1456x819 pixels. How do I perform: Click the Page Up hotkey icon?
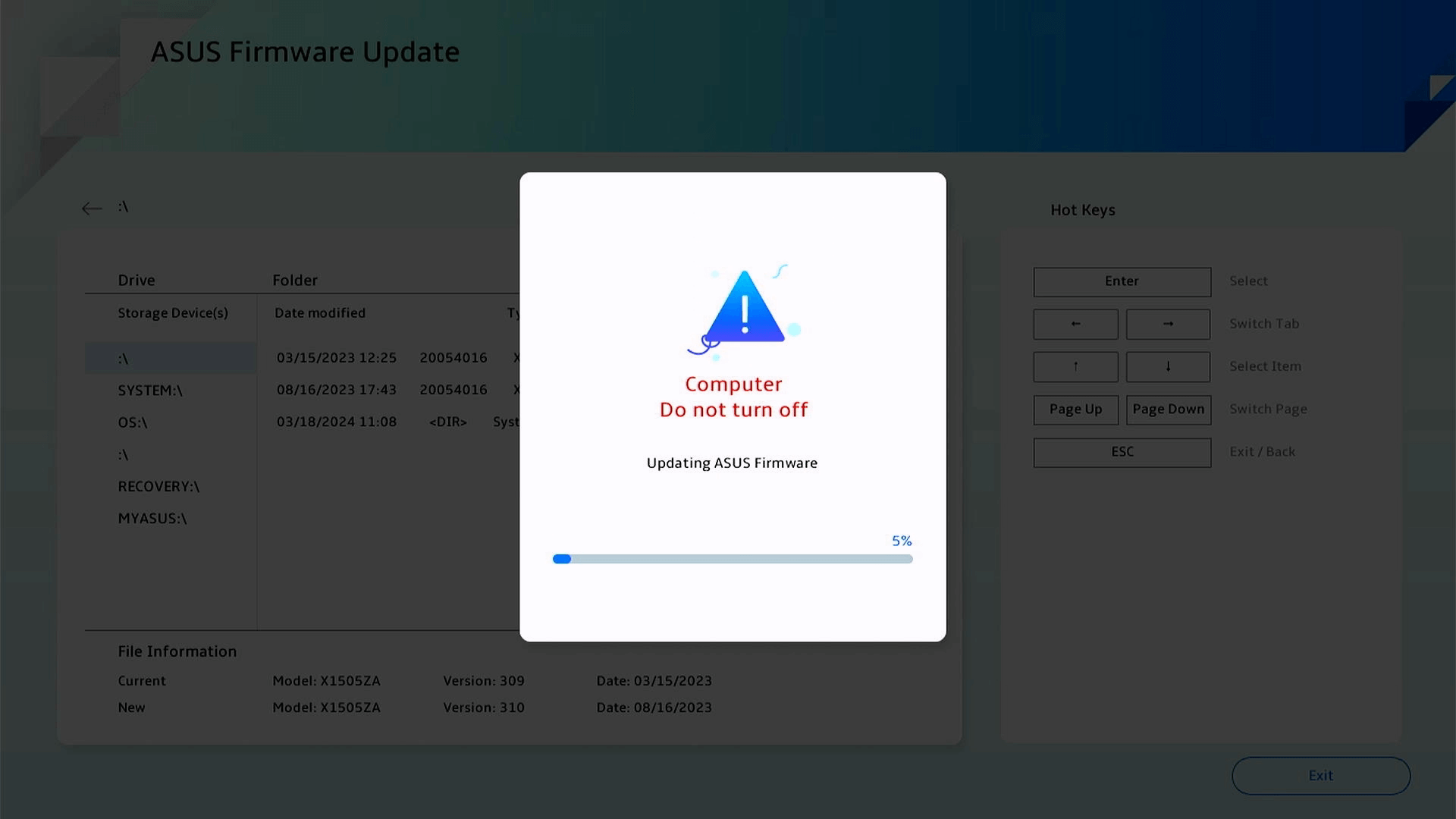(1075, 409)
